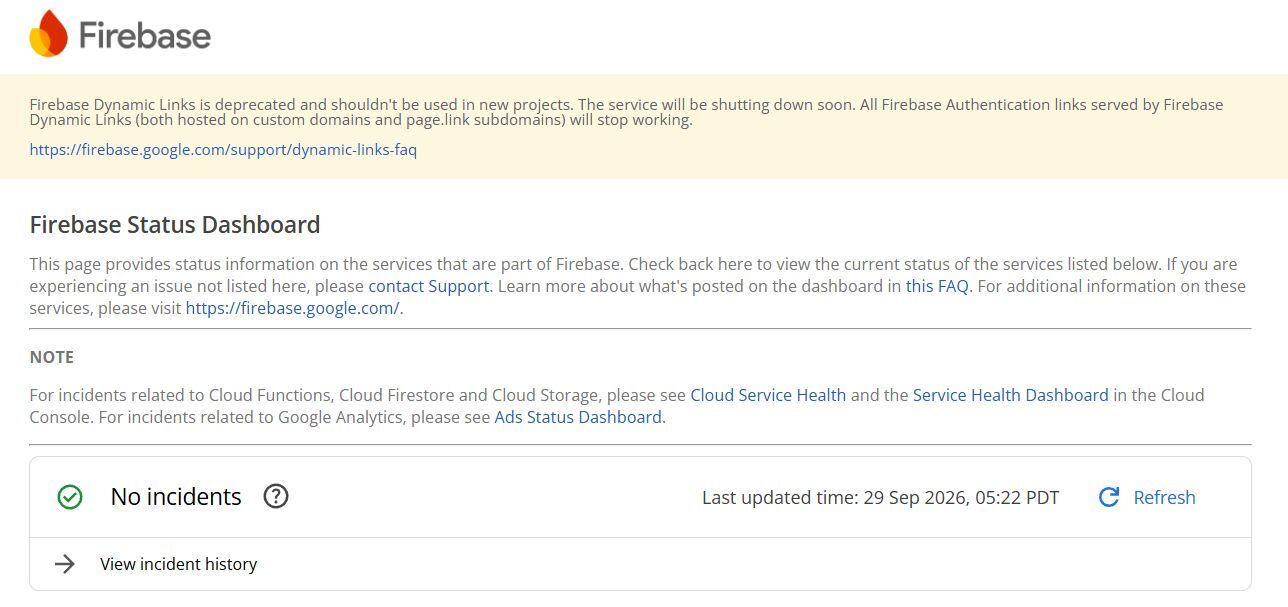Follow the 'this FAQ' link
Screen dimensions: 1288x607
[x=937, y=286]
